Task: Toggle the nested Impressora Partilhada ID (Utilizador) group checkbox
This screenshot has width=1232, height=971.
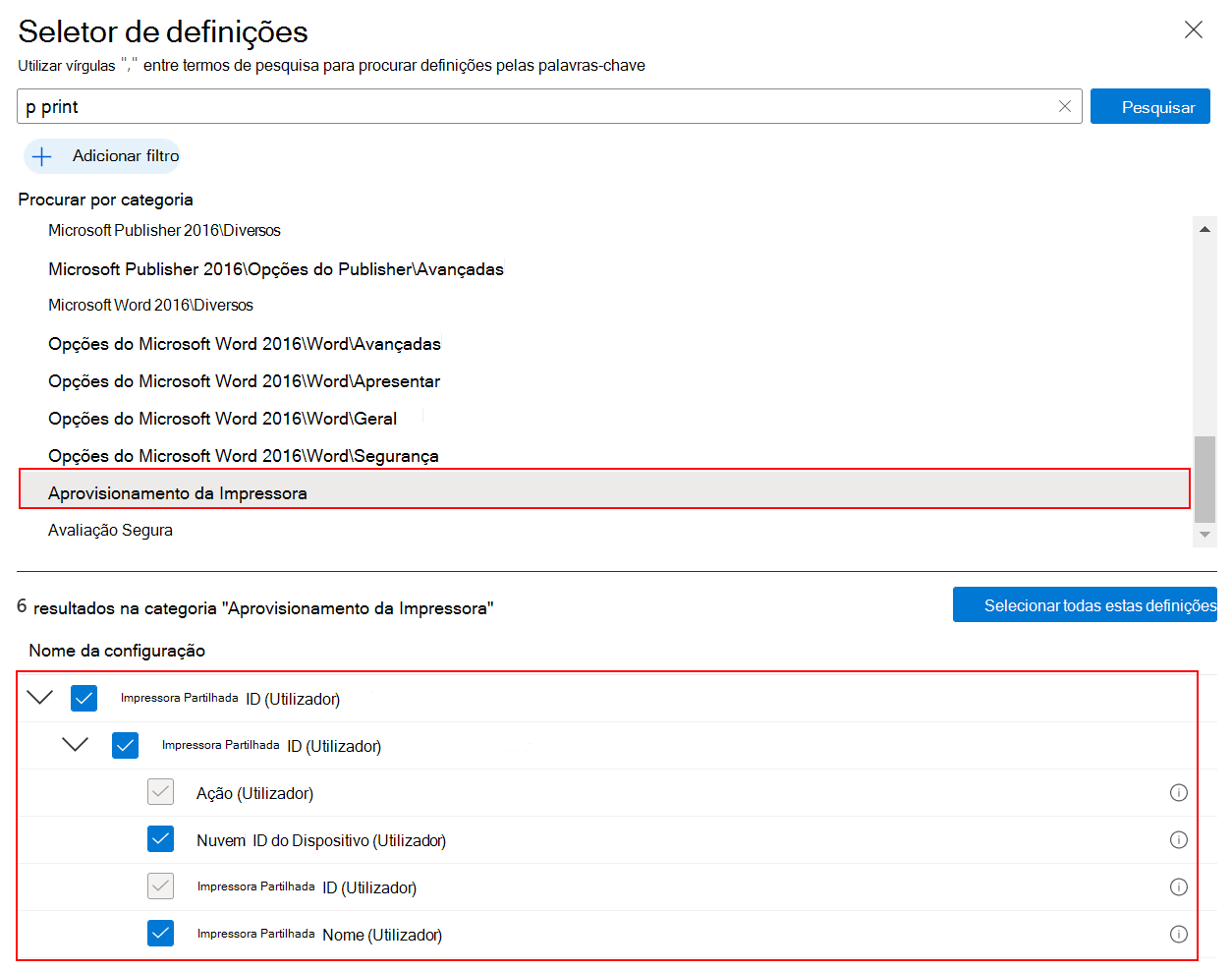Action: [126, 746]
